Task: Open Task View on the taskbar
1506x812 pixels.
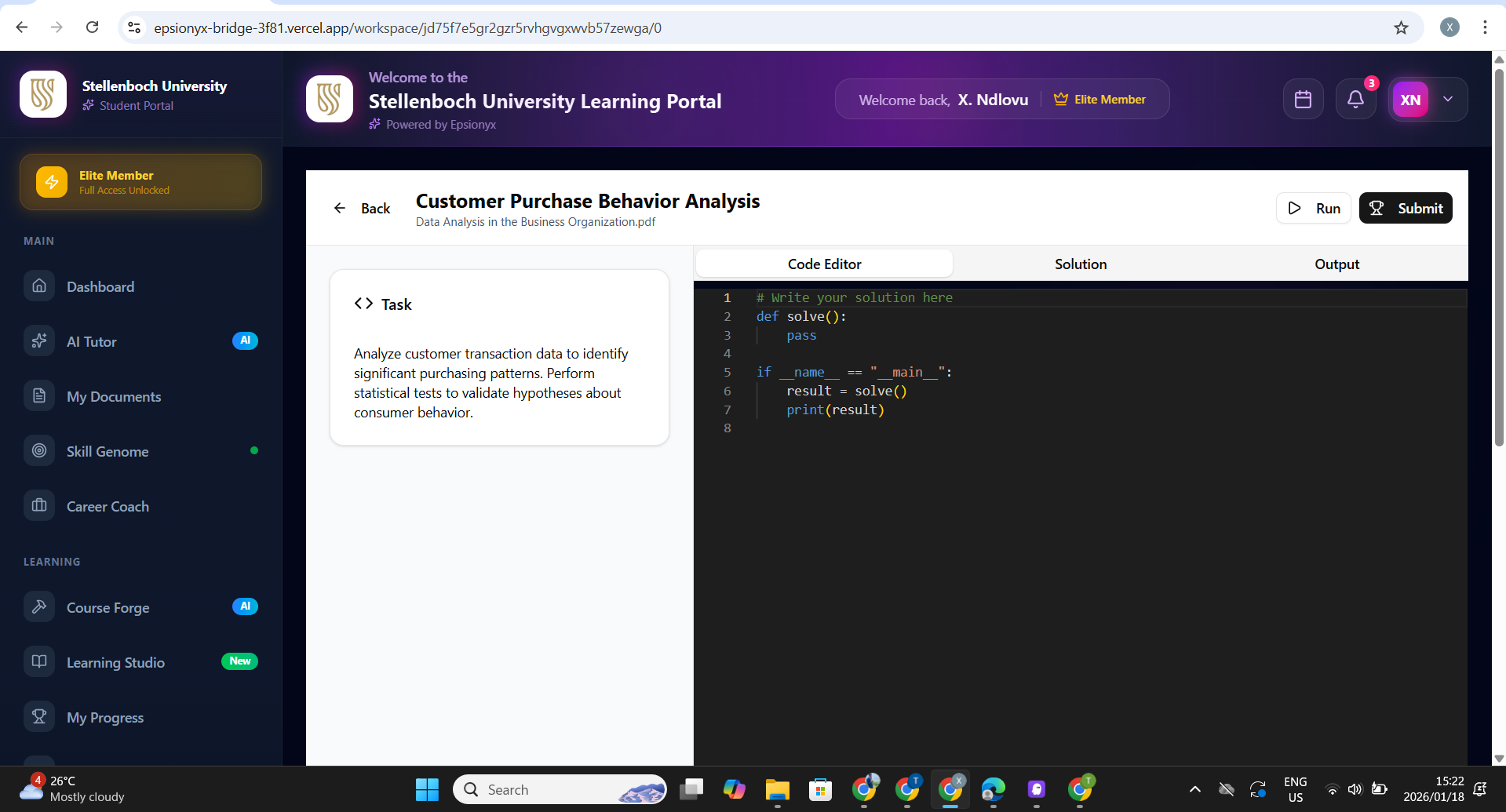Action: pos(691,789)
